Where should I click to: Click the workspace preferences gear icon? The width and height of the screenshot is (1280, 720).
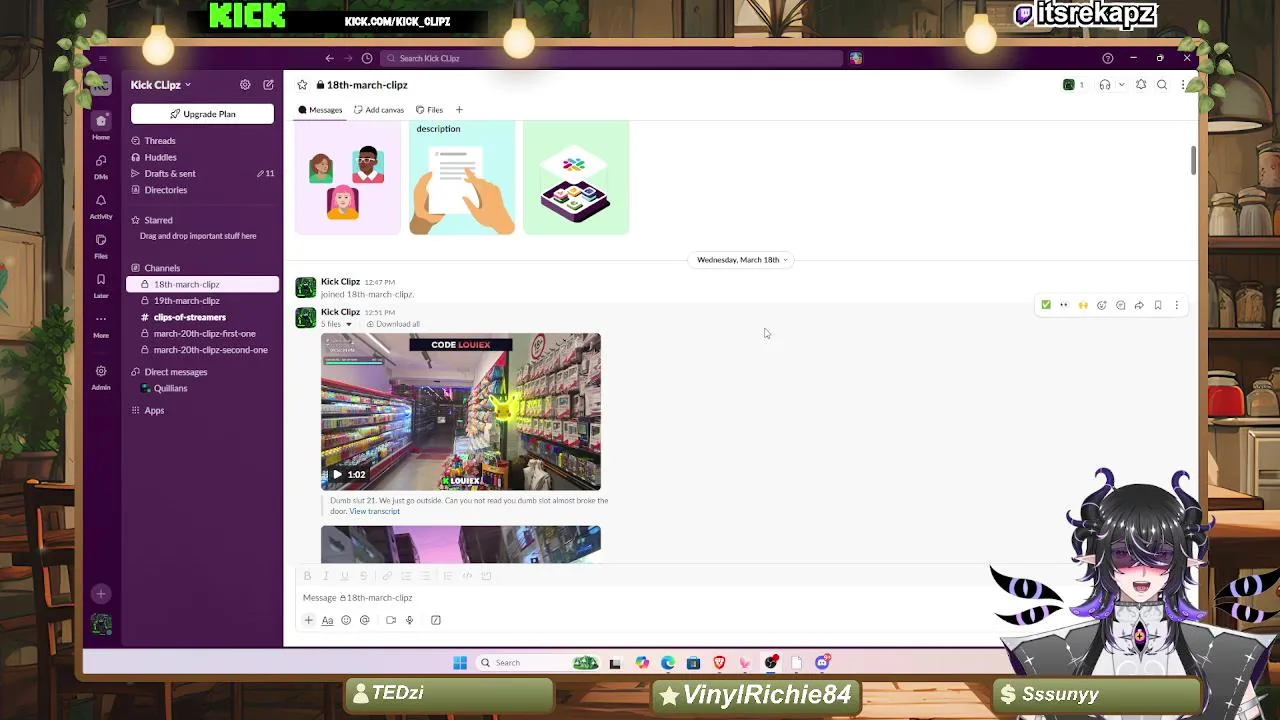pyautogui.click(x=245, y=85)
